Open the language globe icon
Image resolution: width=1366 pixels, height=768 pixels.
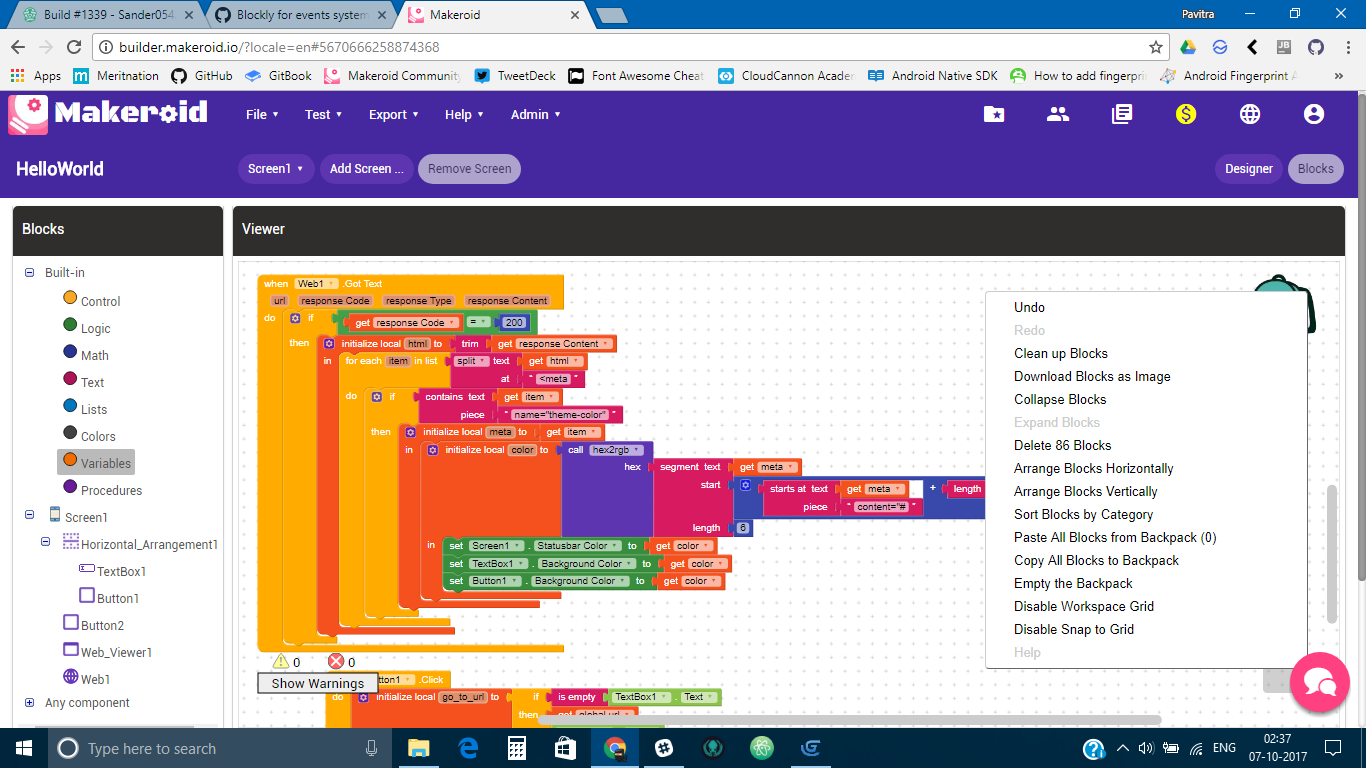1250,114
